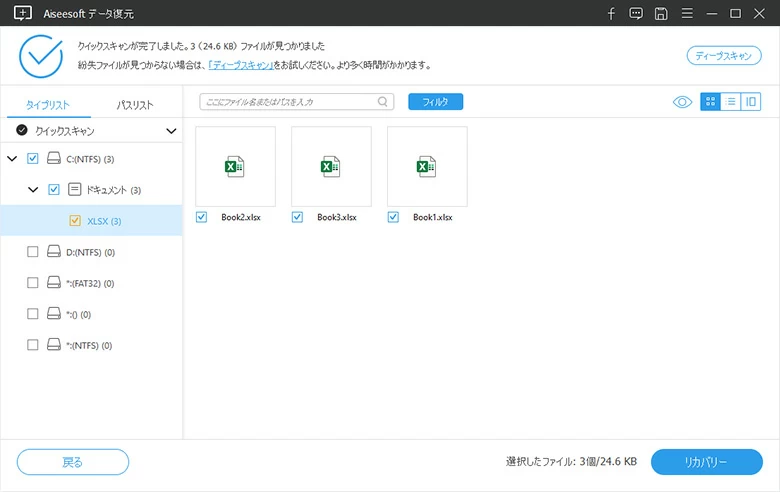Switch to thumbnail grid view
780x492 pixels.
pyautogui.click(x=710, y=101)
